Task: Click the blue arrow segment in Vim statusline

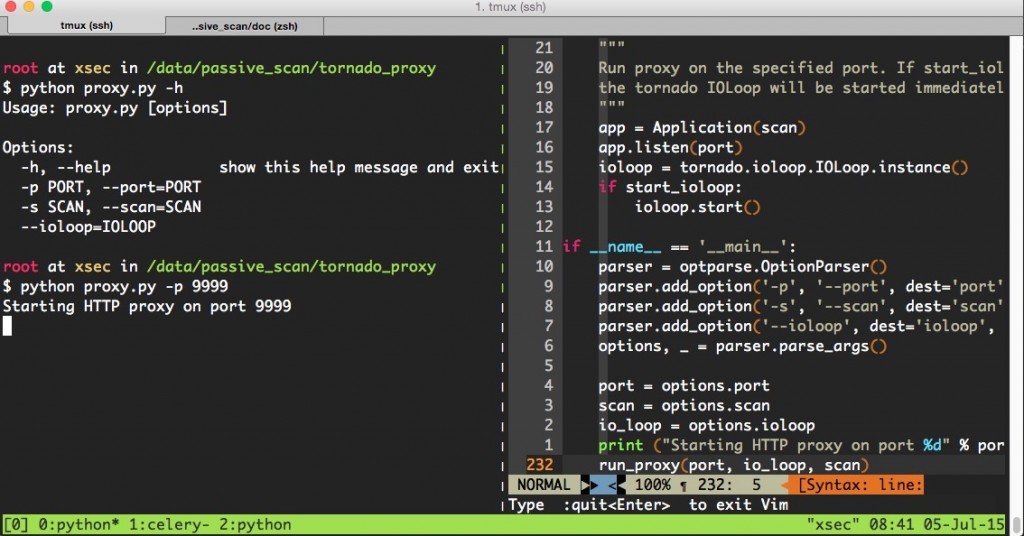Action: [603, 484]
